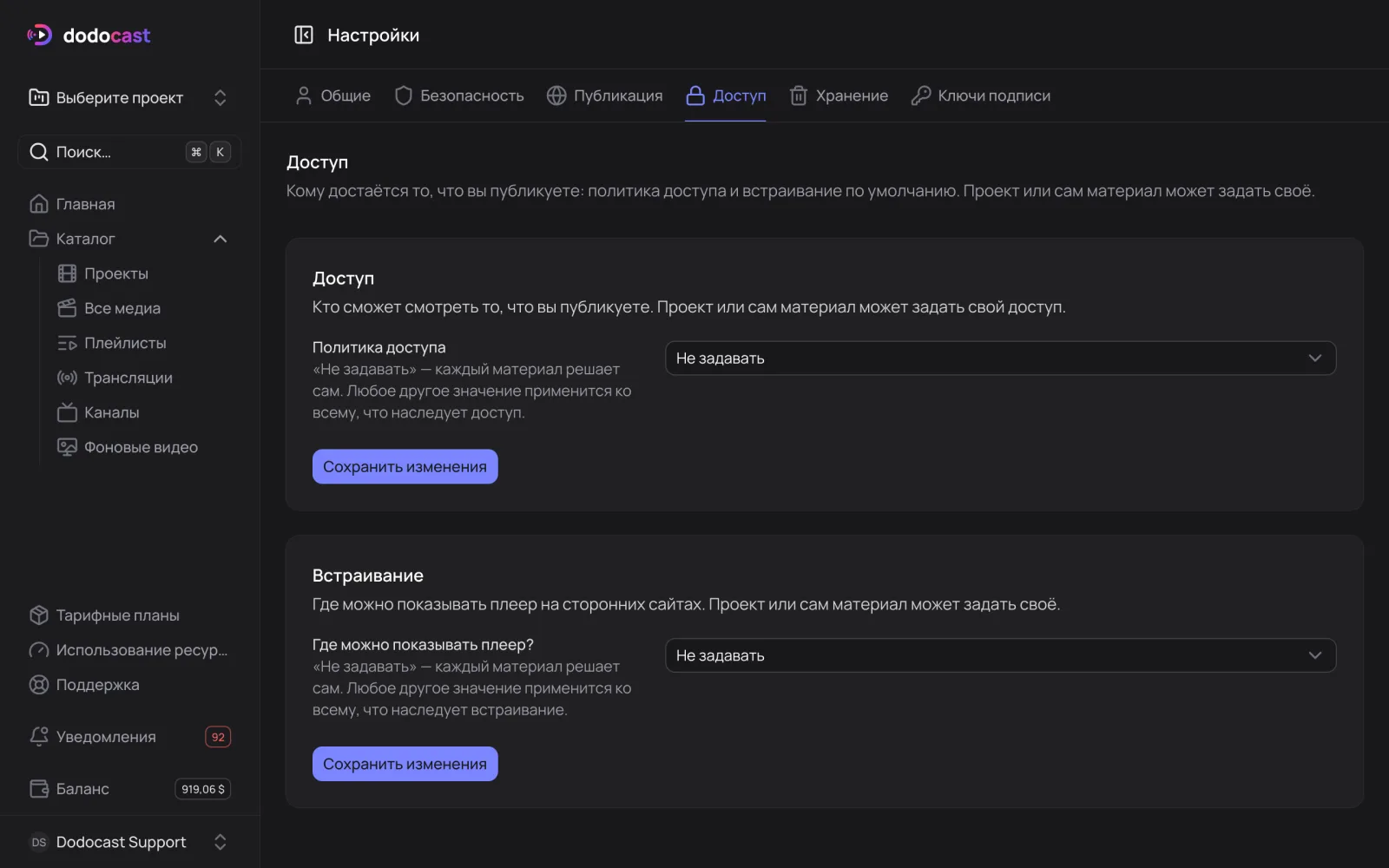Image resolution: width=1389 pixels, height=868 pixels.
Task: Open Проекты in the catalog
Action: [115, 273]
